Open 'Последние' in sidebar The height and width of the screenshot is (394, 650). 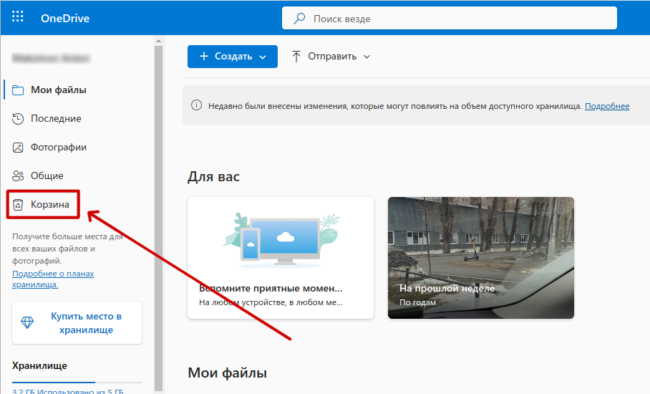point(56,119)
